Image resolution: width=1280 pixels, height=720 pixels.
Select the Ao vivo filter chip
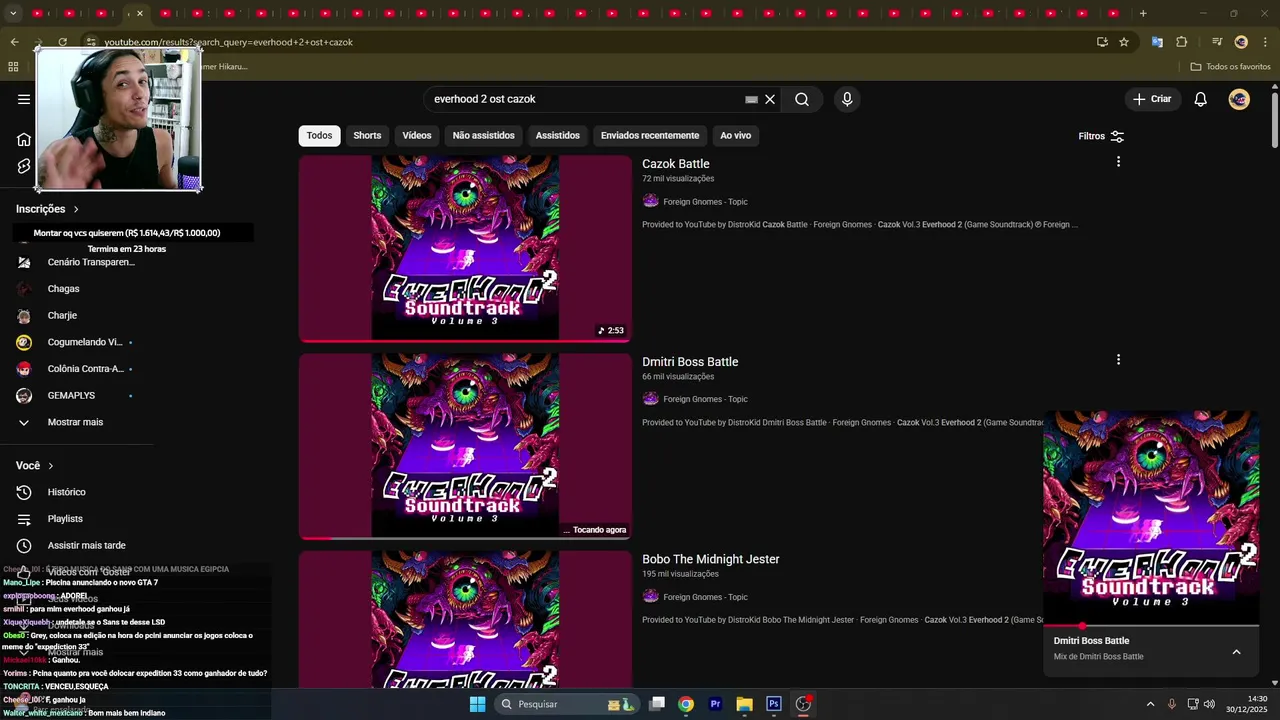click(x=735, y=136)
